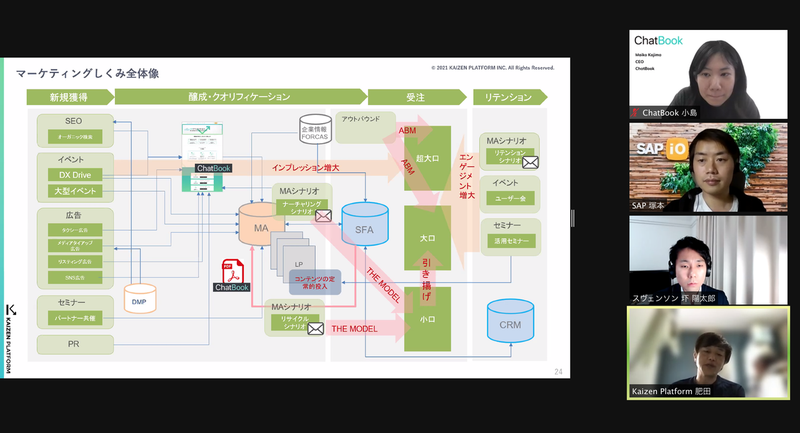The width and height of the screenshot is (800, 433).
Task: Click the orange MA database cylinder
Action: (x=261, y=224)
